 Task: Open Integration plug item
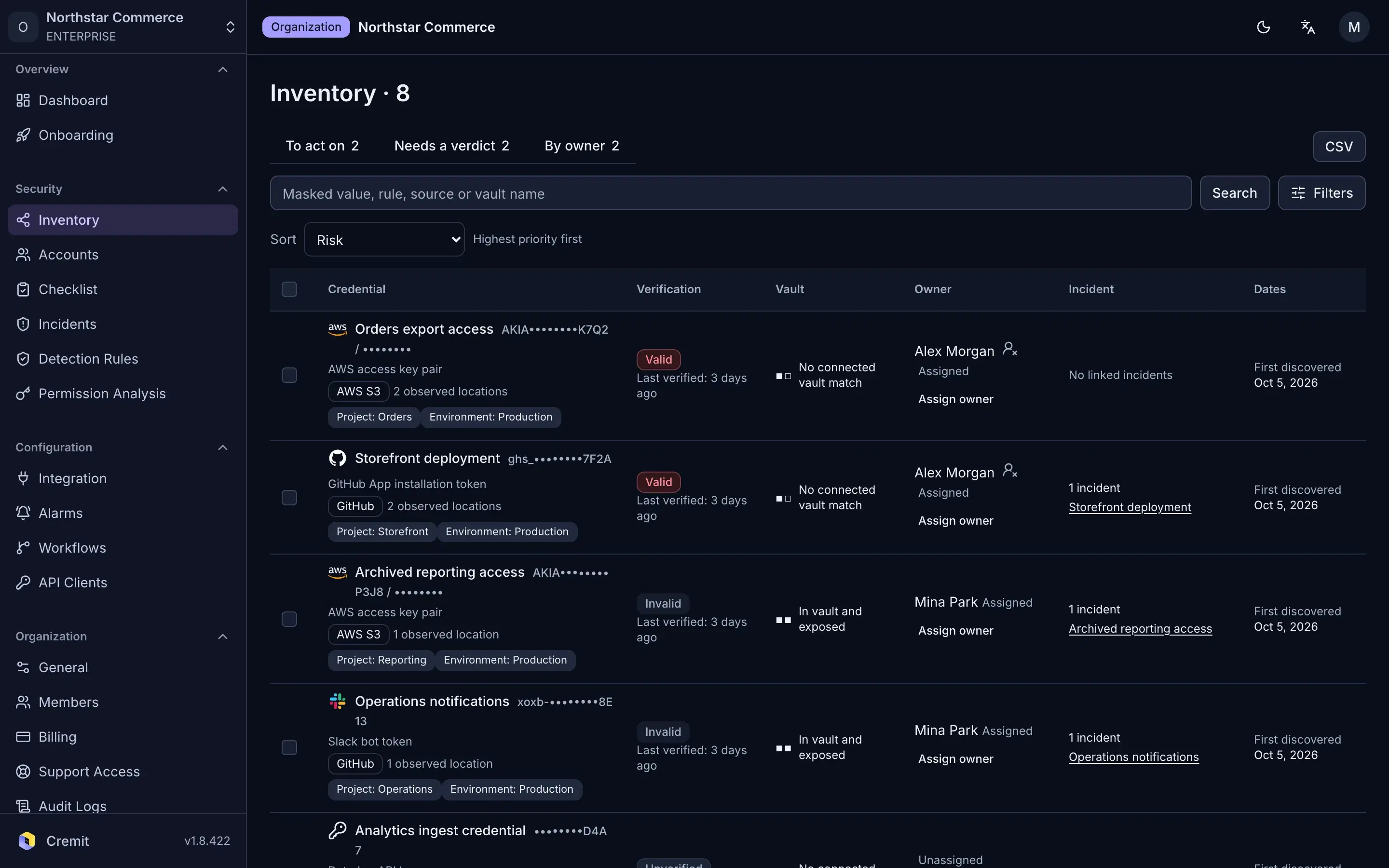point(123,478)
